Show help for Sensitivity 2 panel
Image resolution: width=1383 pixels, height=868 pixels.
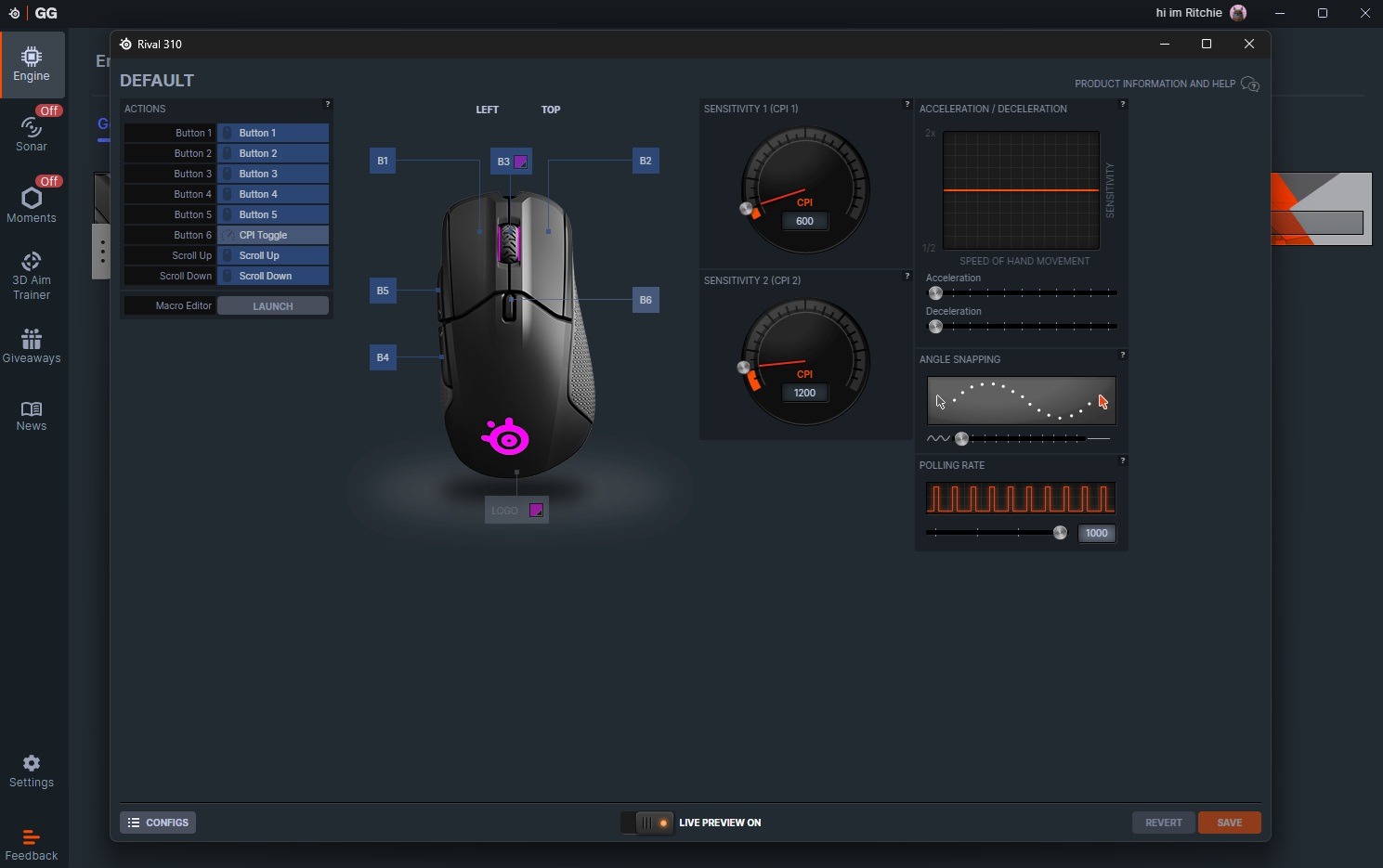pyautogui.click(x=907, y=276)
